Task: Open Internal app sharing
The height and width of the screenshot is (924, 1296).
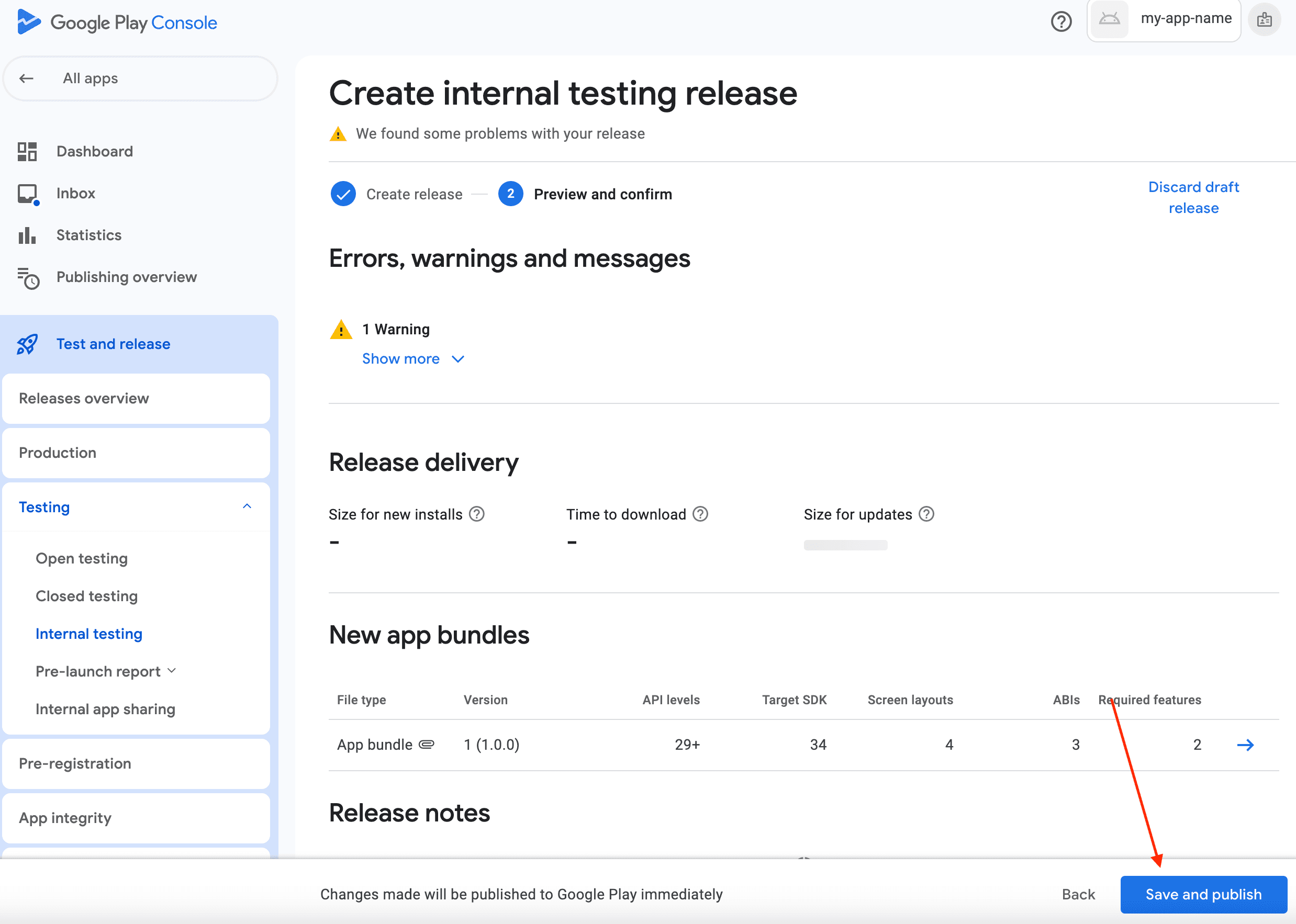Action: pos(105,709)
